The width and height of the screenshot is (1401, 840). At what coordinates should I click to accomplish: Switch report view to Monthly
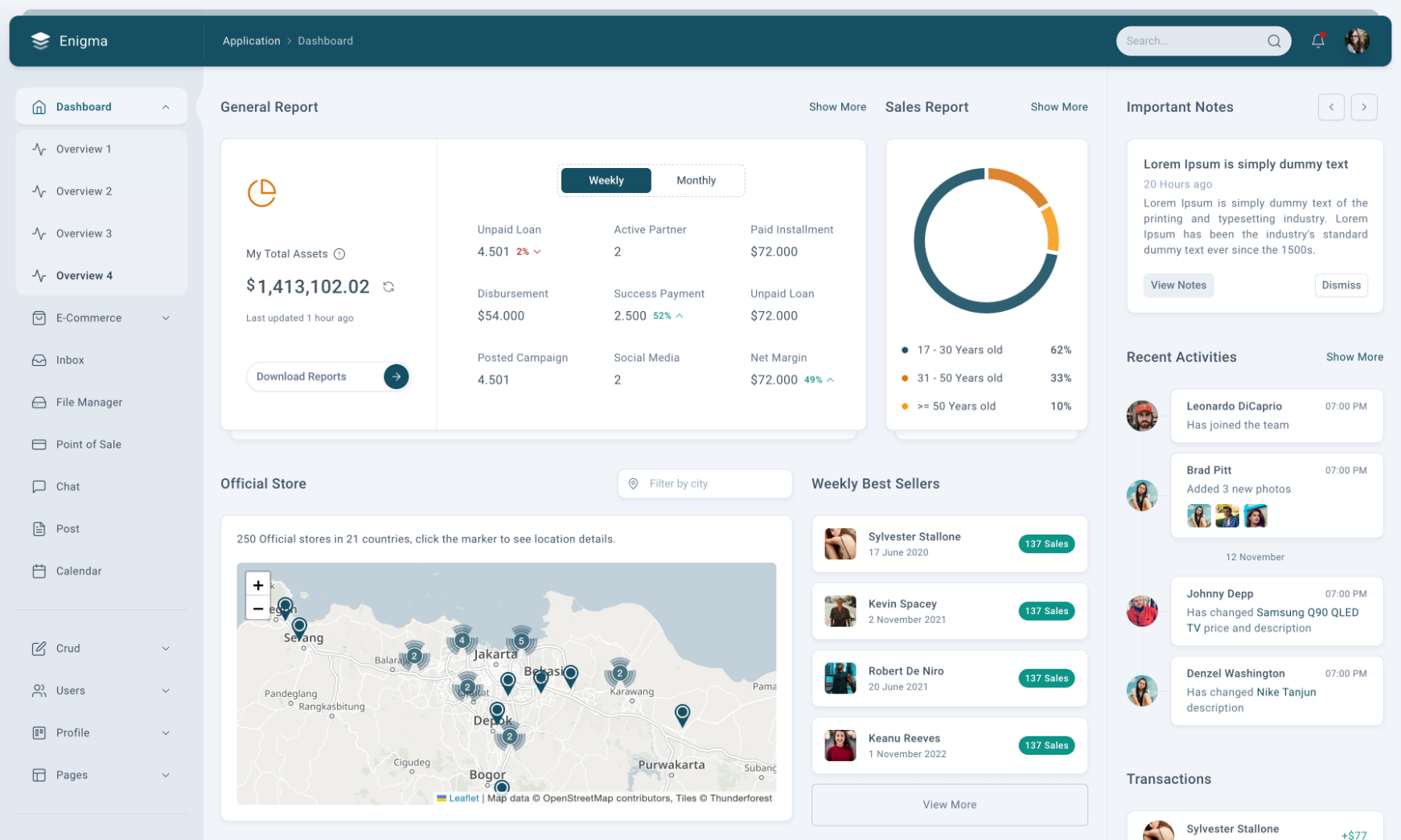pos(695,180)
